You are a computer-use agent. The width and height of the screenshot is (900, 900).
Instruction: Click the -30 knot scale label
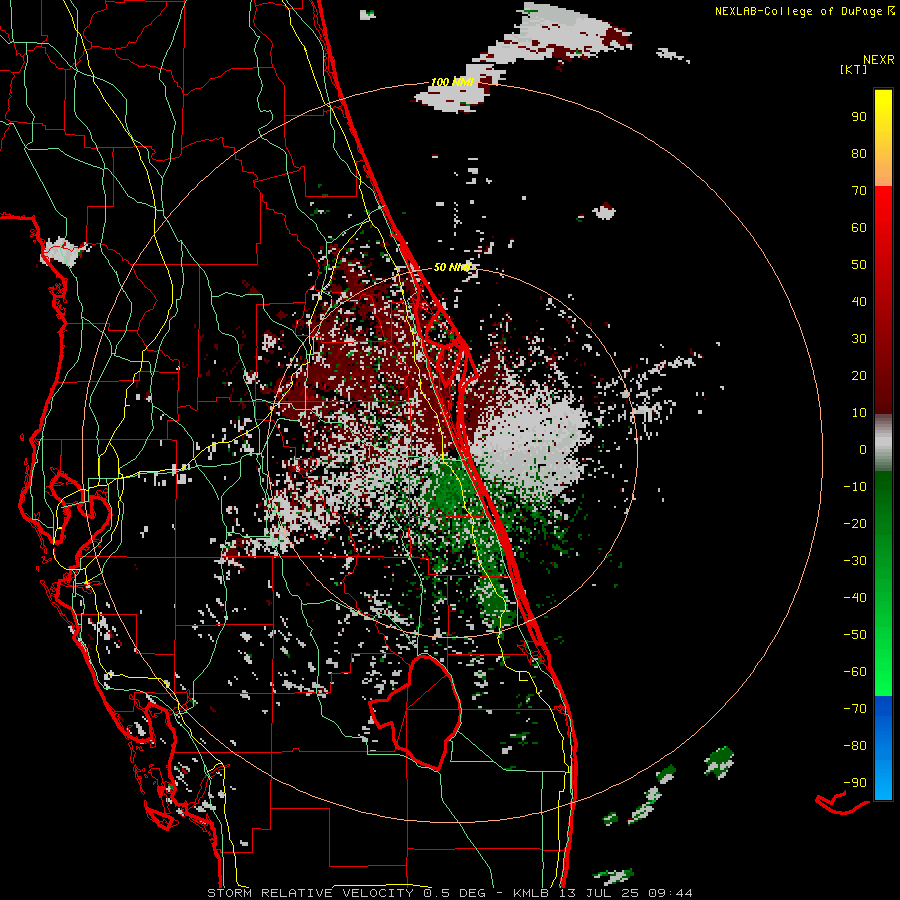pyautogui.click(x=855, y=561)
